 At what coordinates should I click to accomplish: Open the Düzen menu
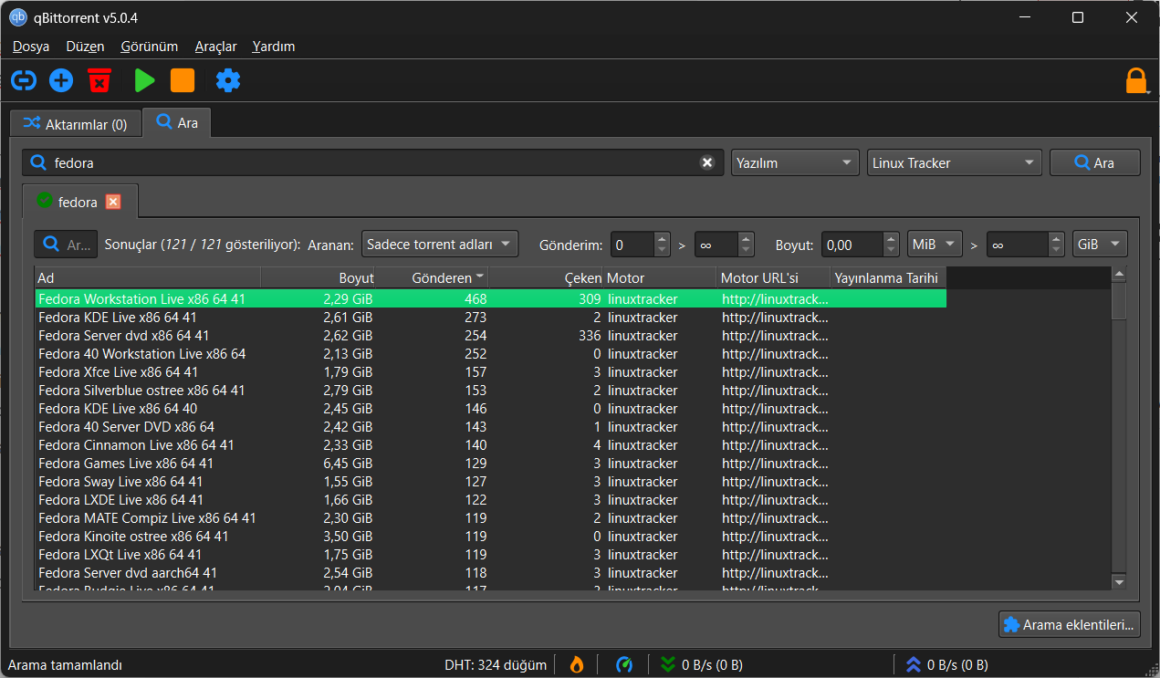coord(85,47)
